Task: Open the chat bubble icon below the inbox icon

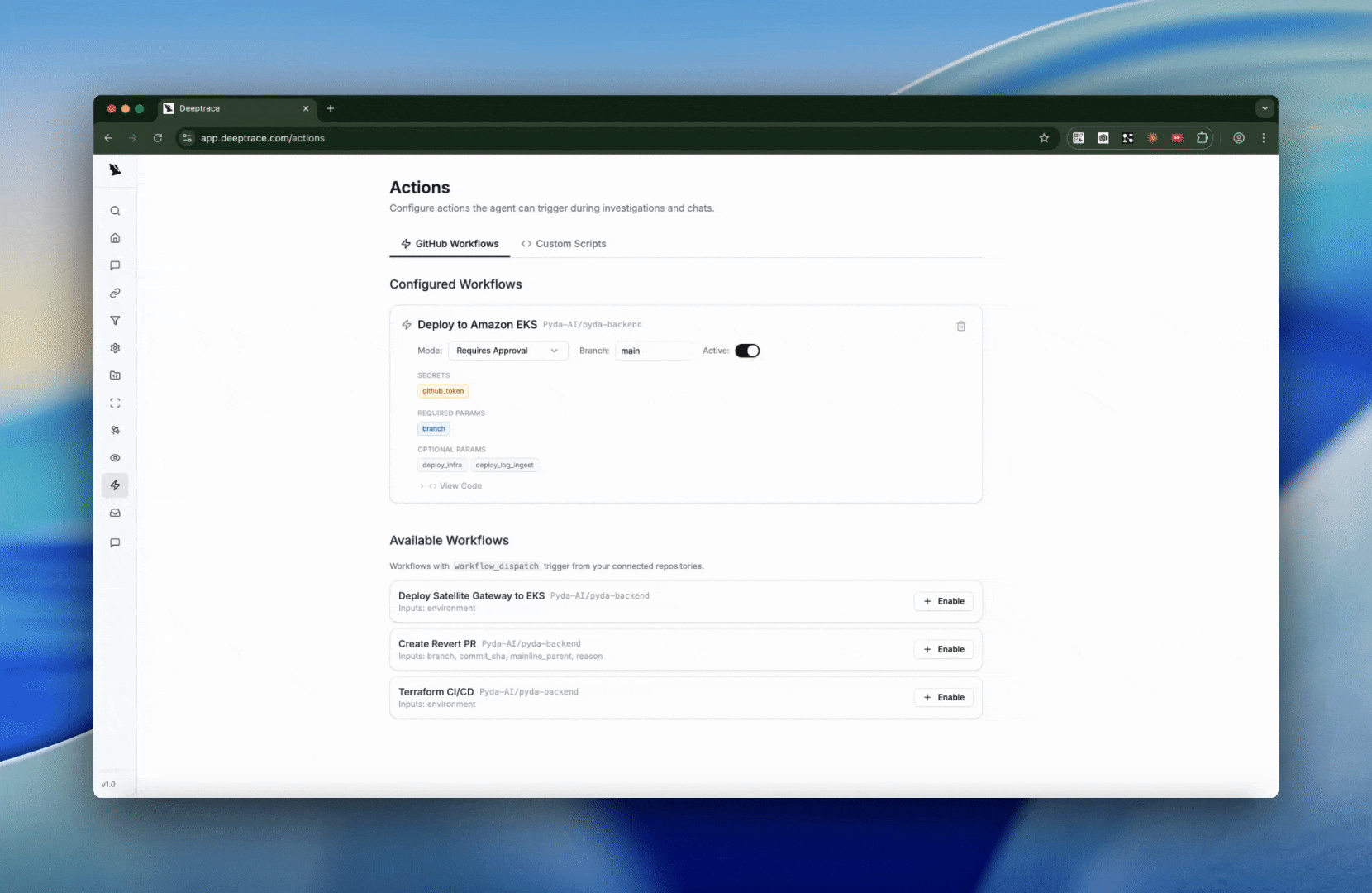Action: [115, 542]
